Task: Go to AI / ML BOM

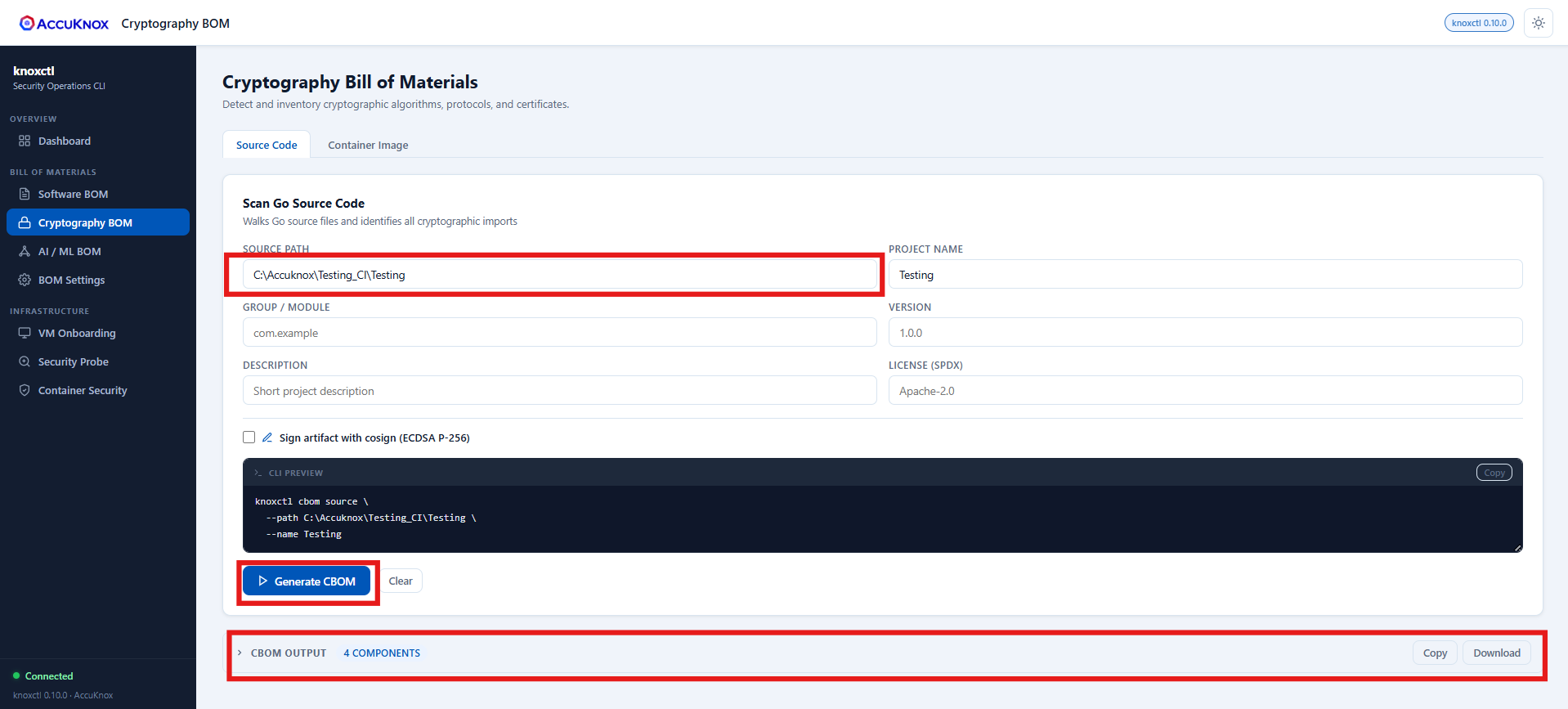Action: pyautogui.click(x=98, y=251)
